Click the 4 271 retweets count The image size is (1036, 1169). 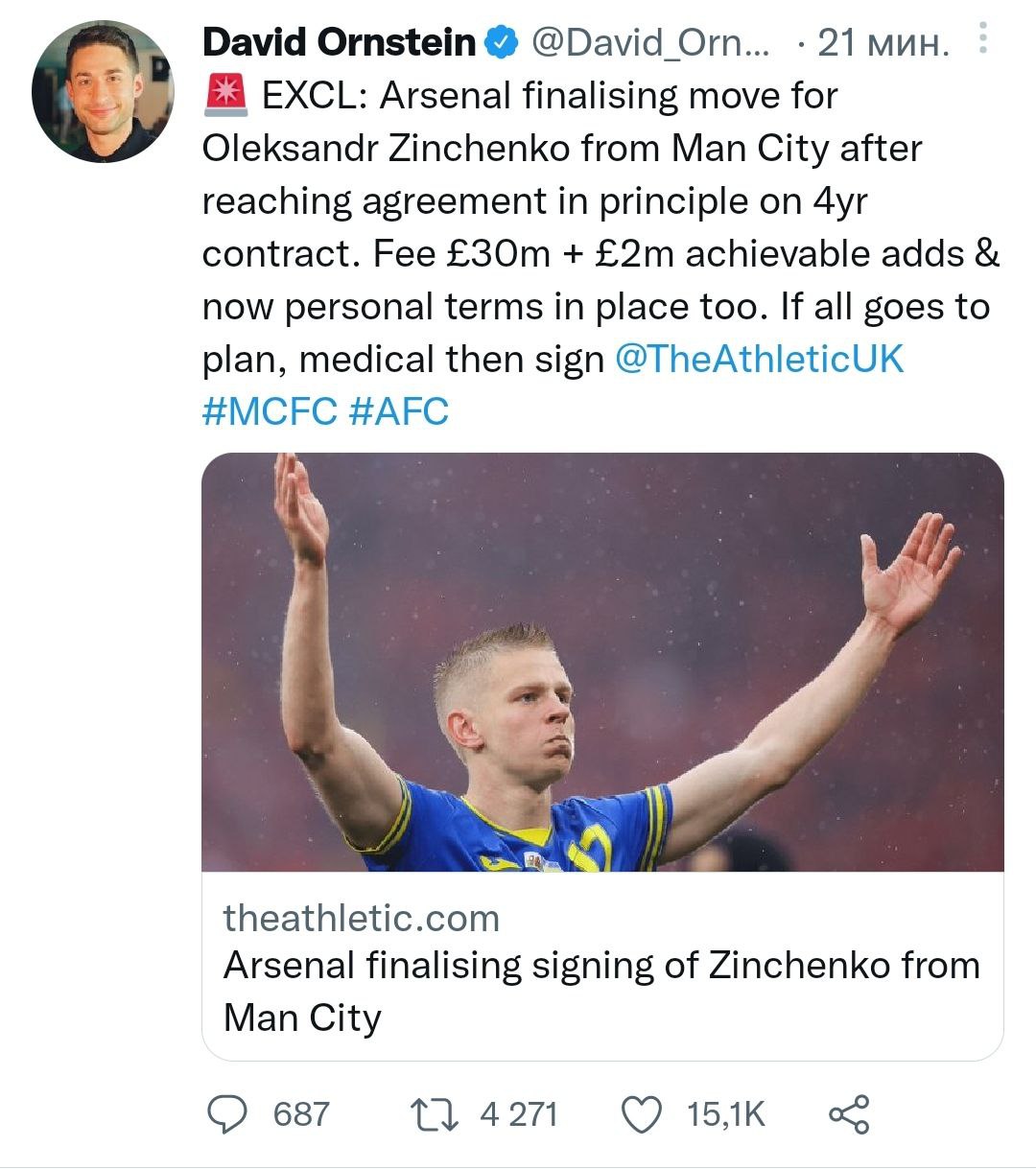click(519, 1114)
